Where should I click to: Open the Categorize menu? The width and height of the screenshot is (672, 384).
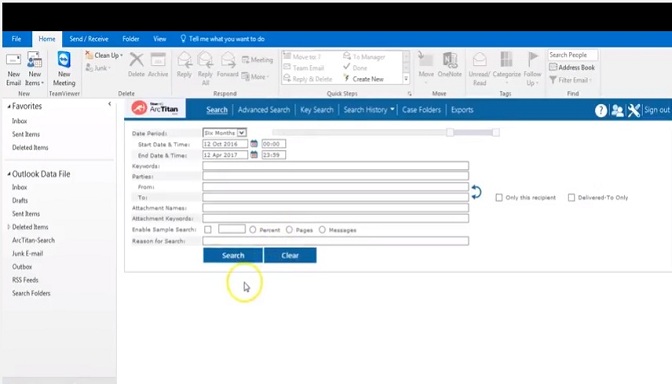point(507,68)
